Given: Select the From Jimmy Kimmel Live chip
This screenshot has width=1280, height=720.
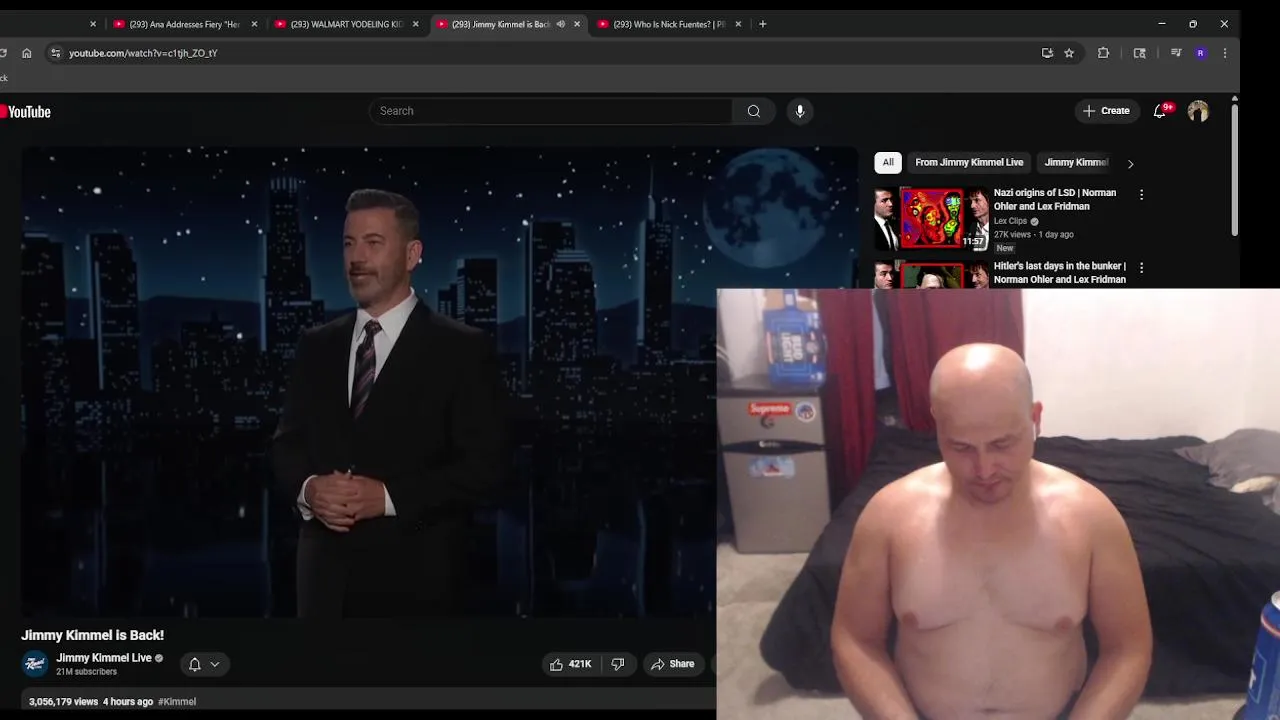Looking at the screenshot, I should [969, 162].
